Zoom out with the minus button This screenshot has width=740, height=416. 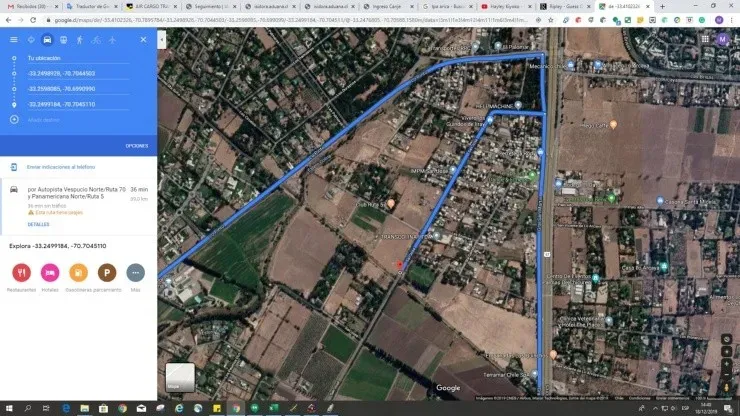click(x=727, y=376)
